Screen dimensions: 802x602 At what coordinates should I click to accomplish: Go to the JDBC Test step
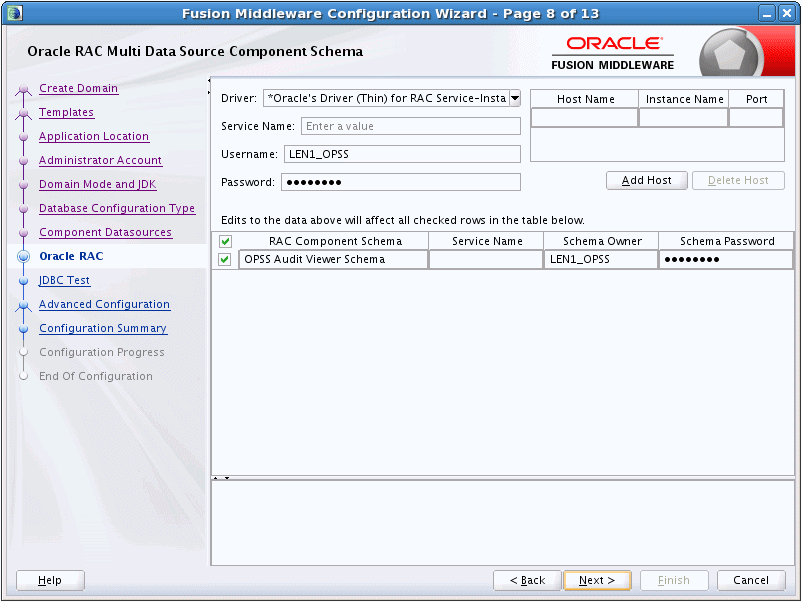[64, 280]
